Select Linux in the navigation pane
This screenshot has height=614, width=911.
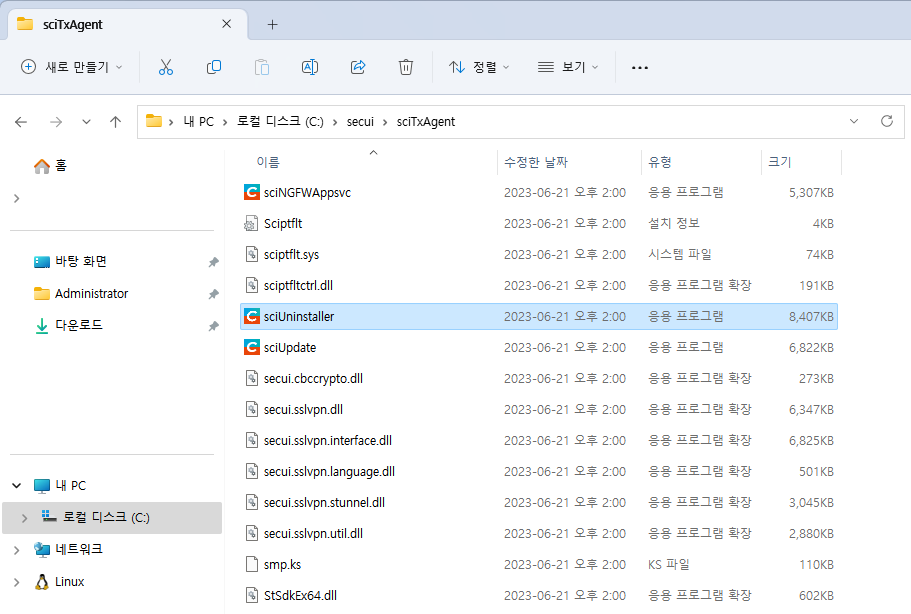click(x=69, y=582)
